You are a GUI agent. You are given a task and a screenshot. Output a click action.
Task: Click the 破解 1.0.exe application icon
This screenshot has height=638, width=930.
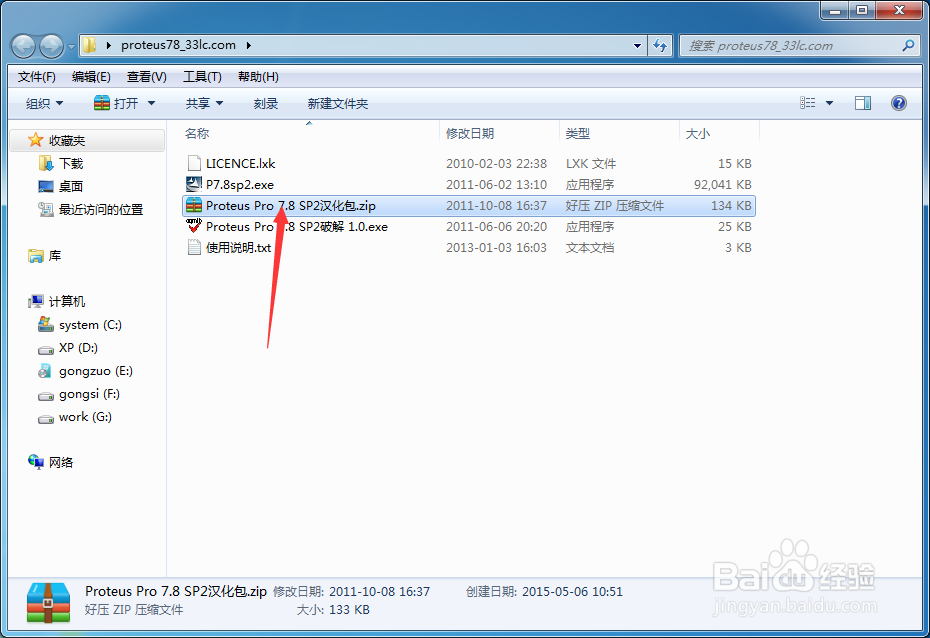click(x=194, y=226)
